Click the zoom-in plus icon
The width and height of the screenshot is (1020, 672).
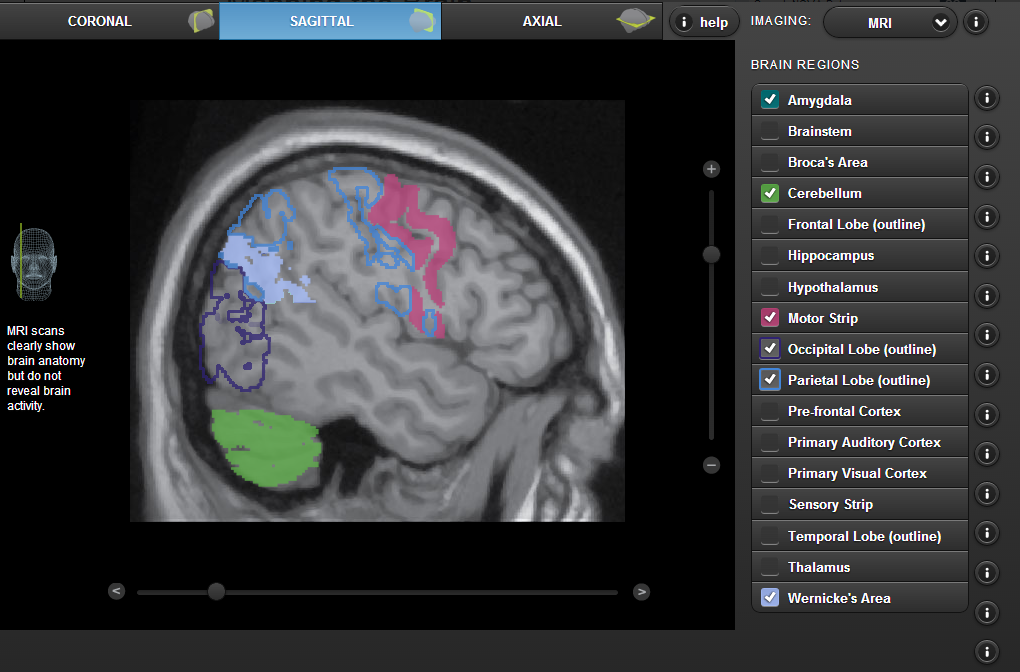[711, 169]
